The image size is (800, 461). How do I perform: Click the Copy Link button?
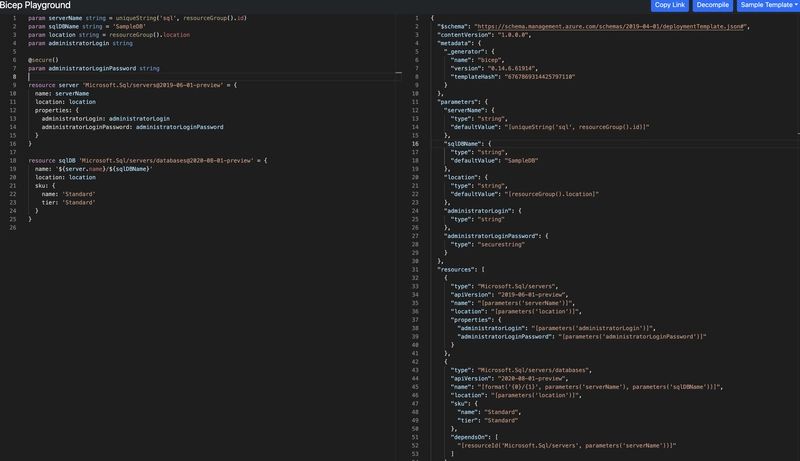(669, 5)
